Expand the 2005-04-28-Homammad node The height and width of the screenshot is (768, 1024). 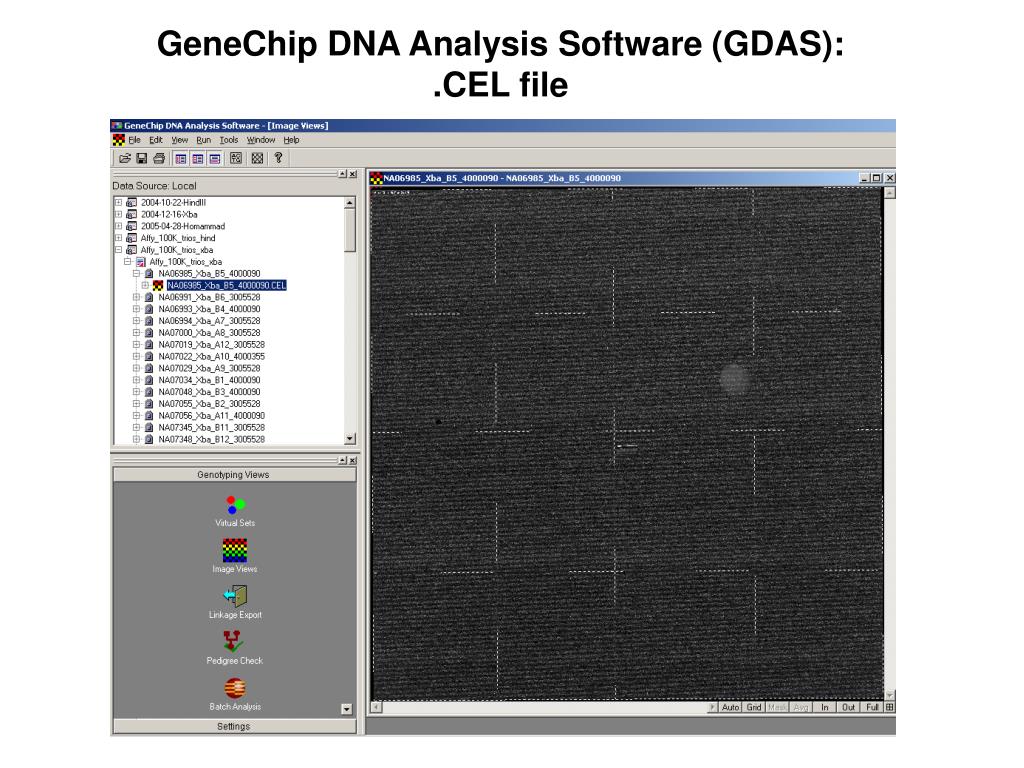coord(118,226)
